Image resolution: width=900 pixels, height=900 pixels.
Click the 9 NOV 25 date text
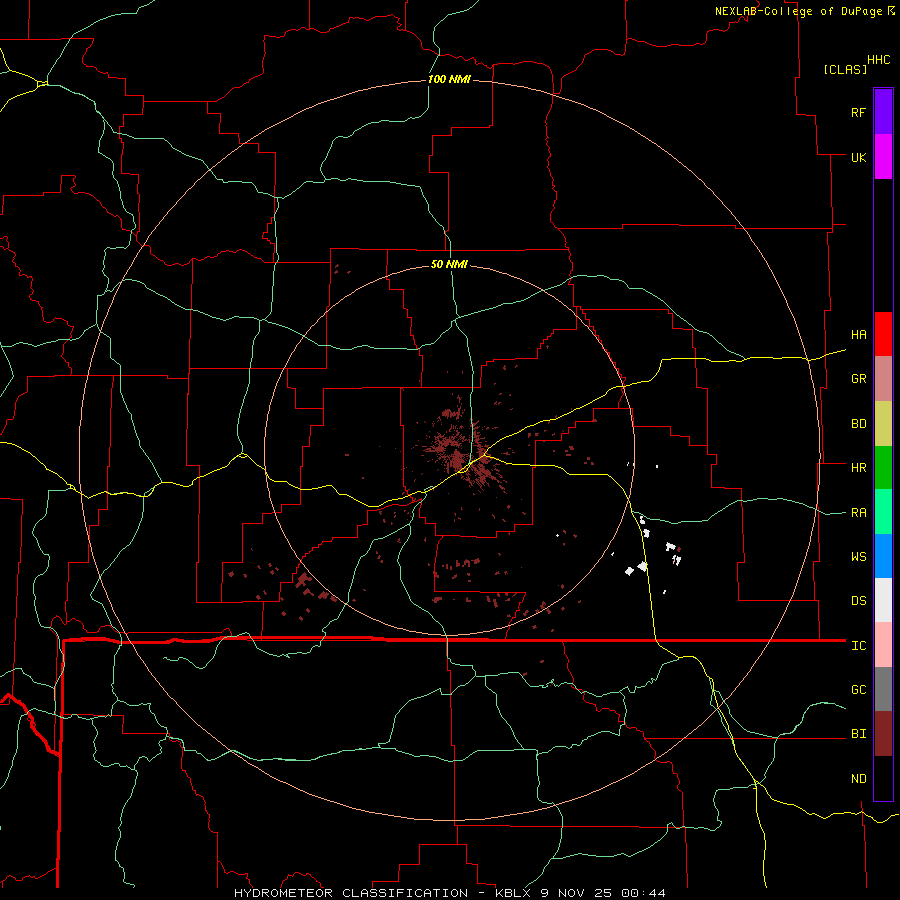tap(578, 893)
